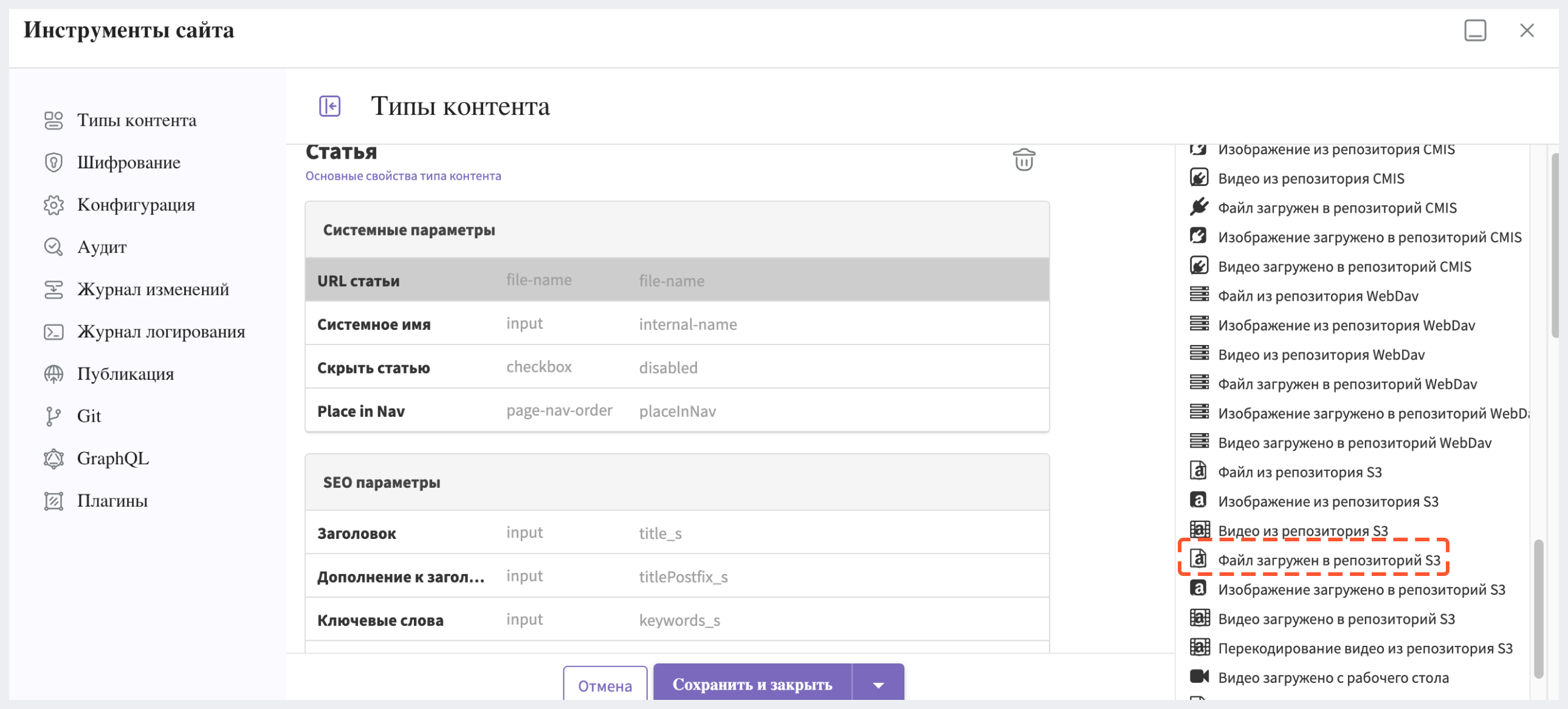
Task: Delete content type with trash icon
Action: click(1024, 159)
